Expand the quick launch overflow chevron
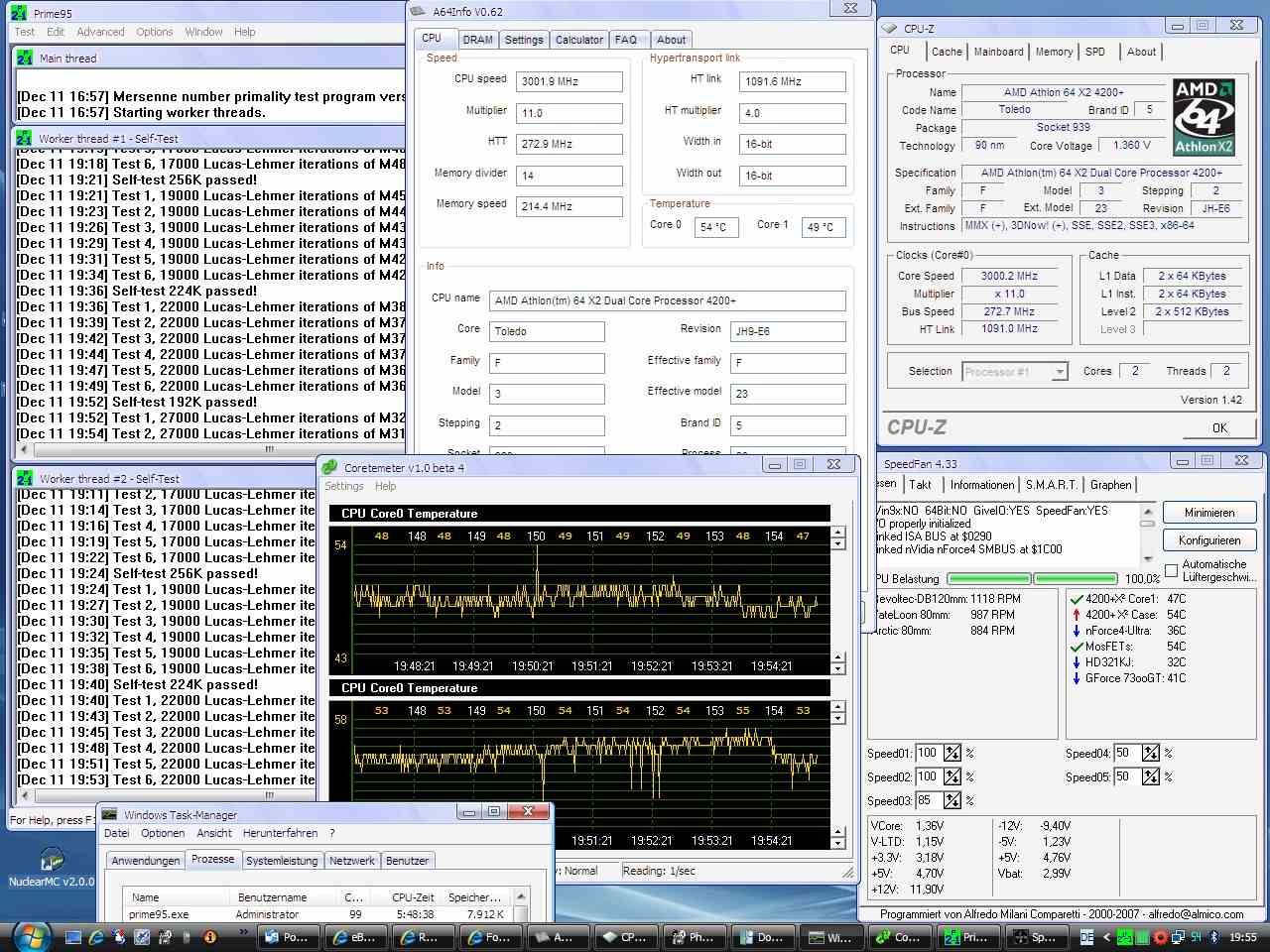1270x952 pixels. click(x=243, y=931)
